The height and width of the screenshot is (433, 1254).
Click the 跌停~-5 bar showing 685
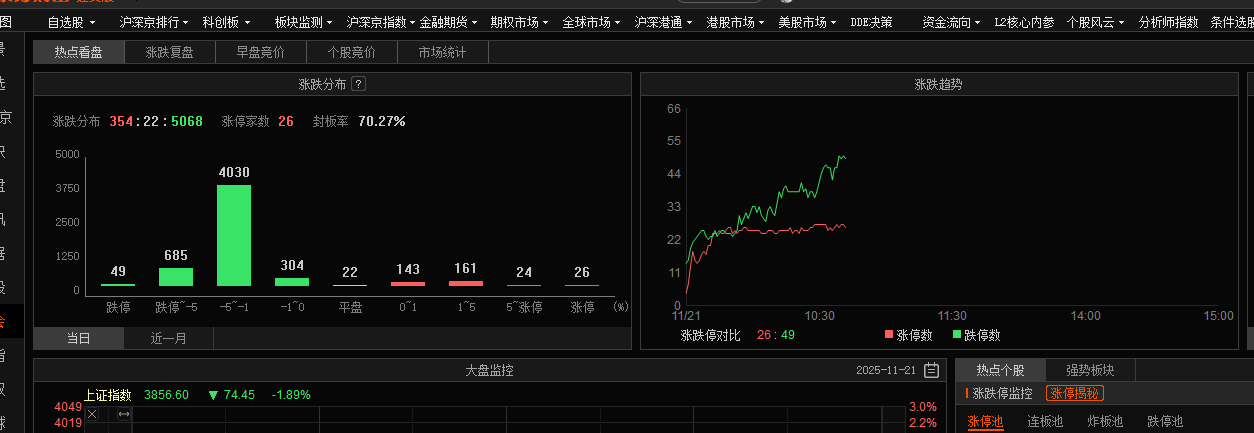pos(176,276)
